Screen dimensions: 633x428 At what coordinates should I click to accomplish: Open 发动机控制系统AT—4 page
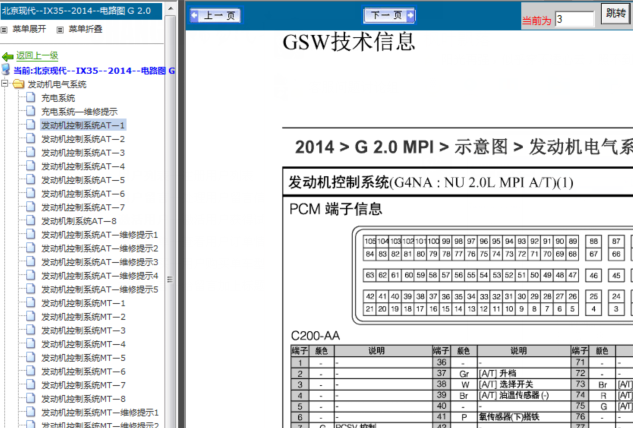pos(83,166)
